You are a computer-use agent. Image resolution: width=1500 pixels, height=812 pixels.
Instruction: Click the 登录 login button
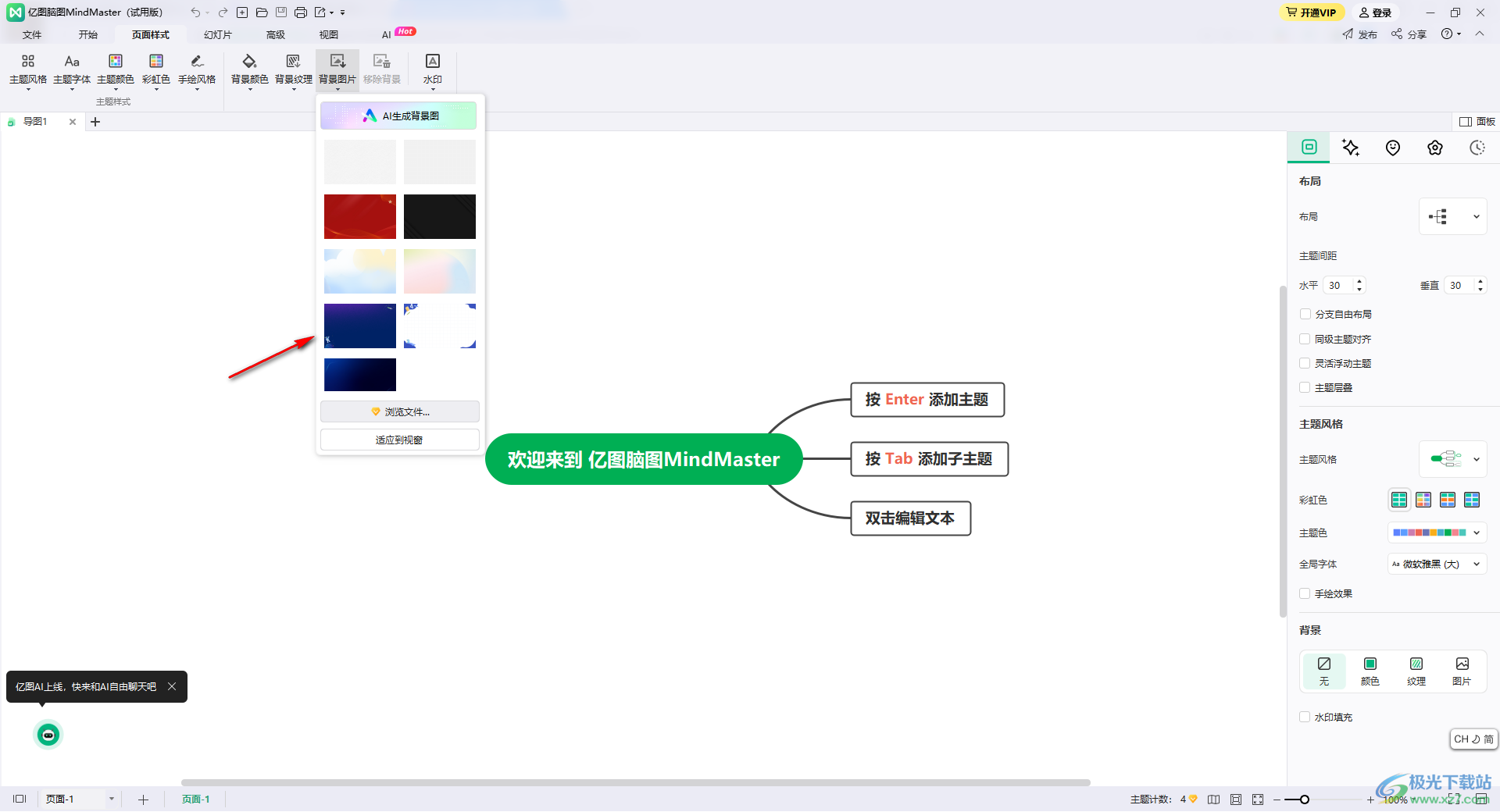(1376, 12)
